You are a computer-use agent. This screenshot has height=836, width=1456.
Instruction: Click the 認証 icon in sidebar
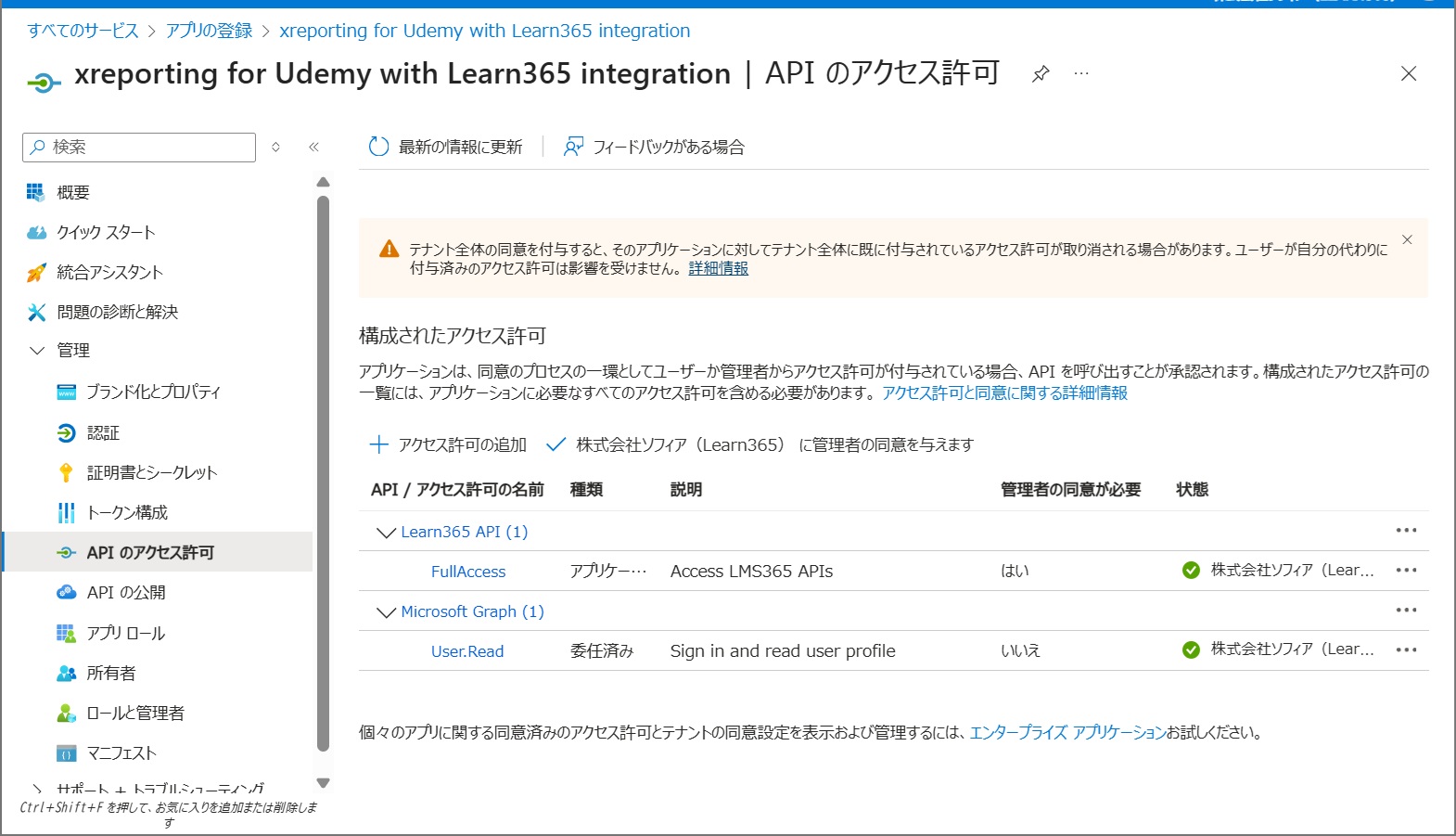66,432
